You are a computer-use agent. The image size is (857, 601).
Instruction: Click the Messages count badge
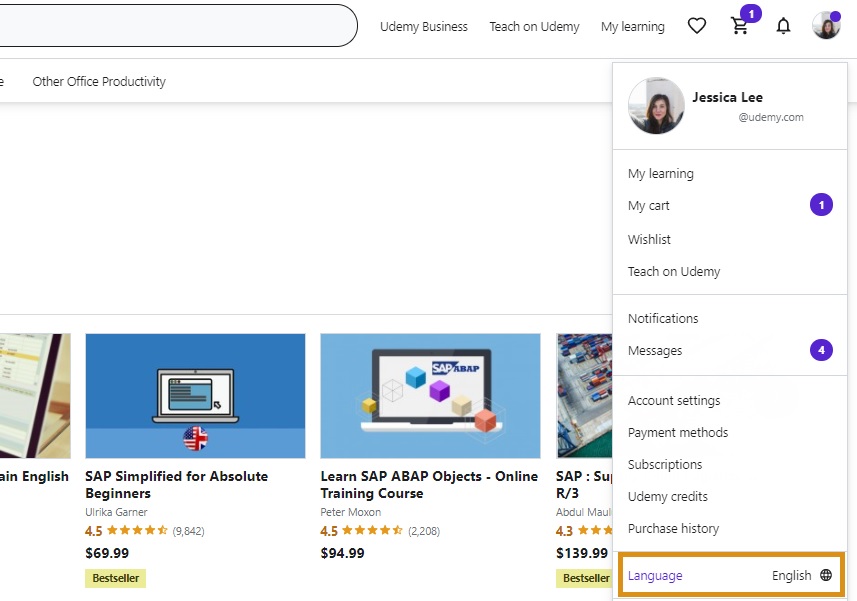821,350
